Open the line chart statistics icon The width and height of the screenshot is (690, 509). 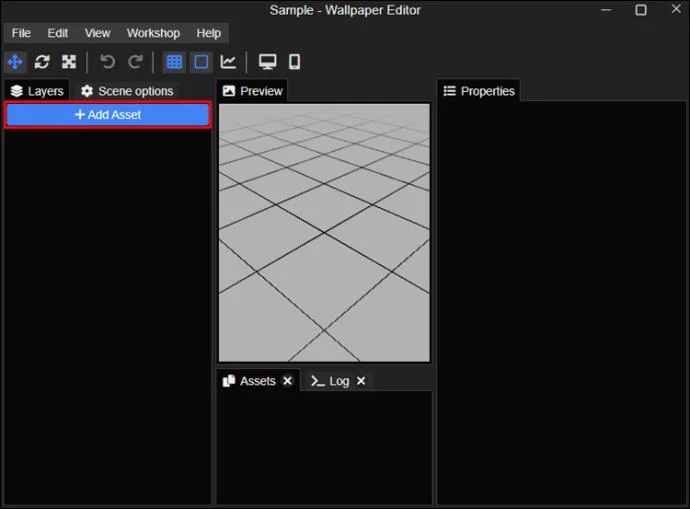228,62
